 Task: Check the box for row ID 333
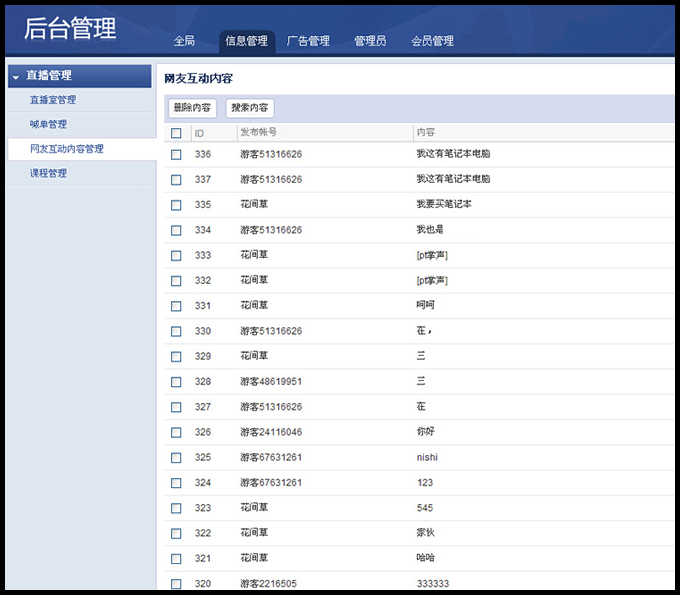(176, 255)
